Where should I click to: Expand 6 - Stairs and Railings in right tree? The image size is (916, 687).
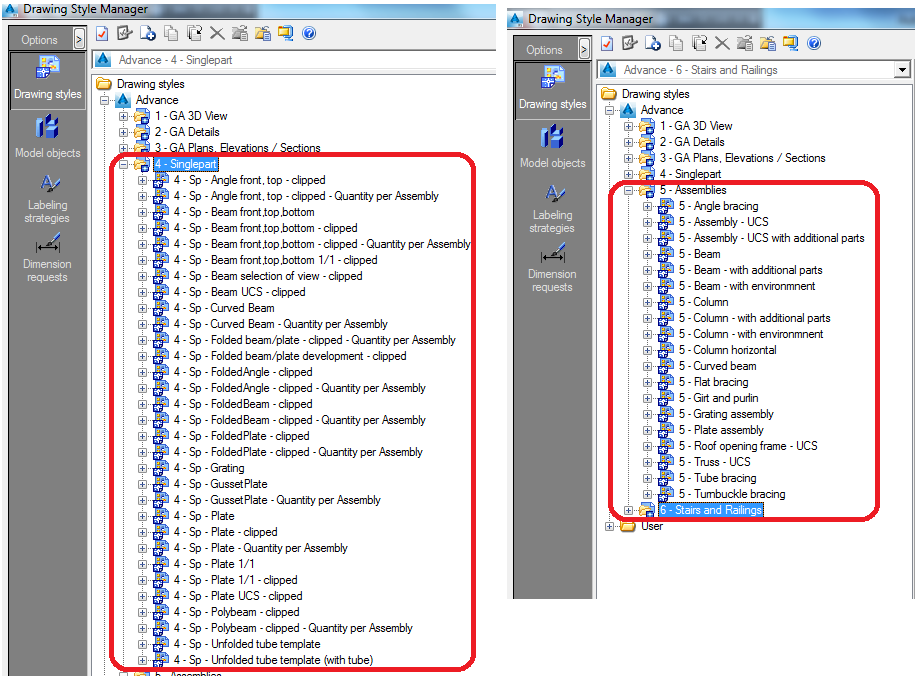coord(628,511)
